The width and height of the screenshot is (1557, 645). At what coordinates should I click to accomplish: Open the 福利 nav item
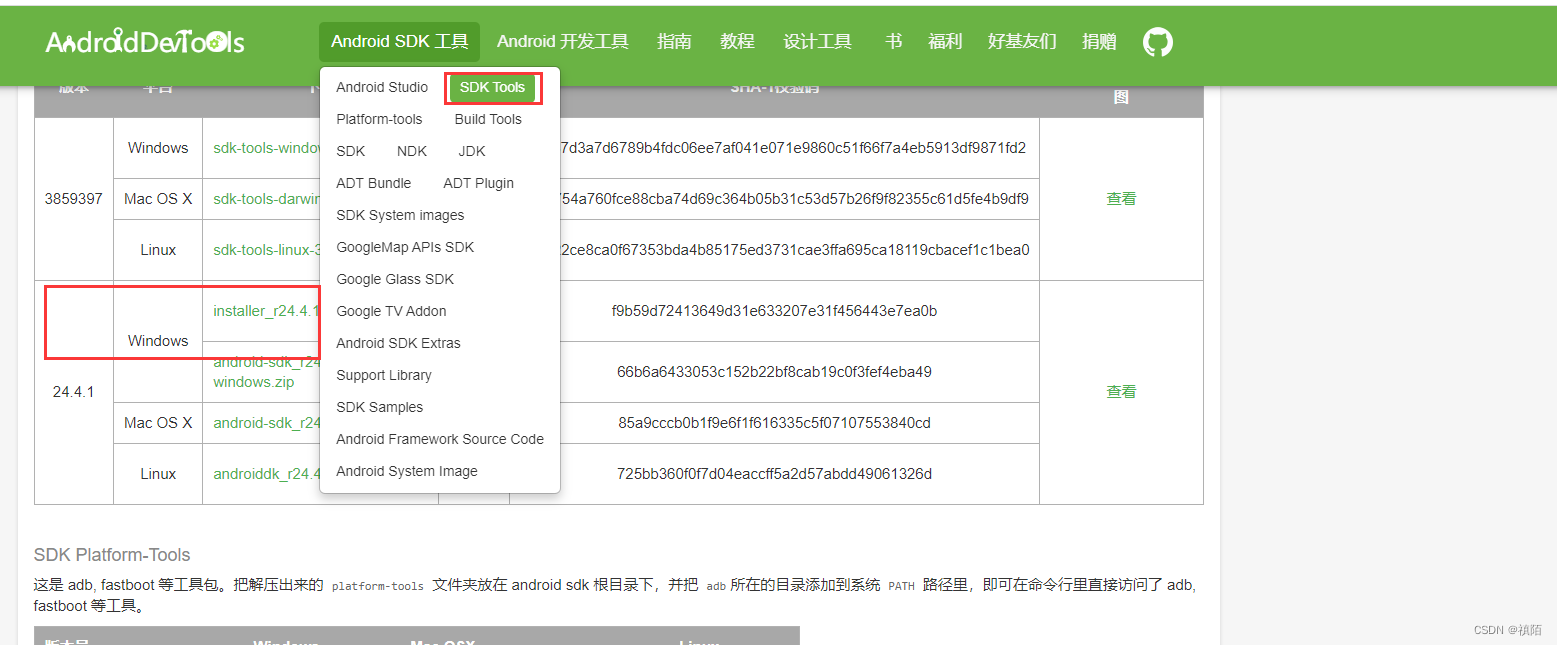coord(945,42)
